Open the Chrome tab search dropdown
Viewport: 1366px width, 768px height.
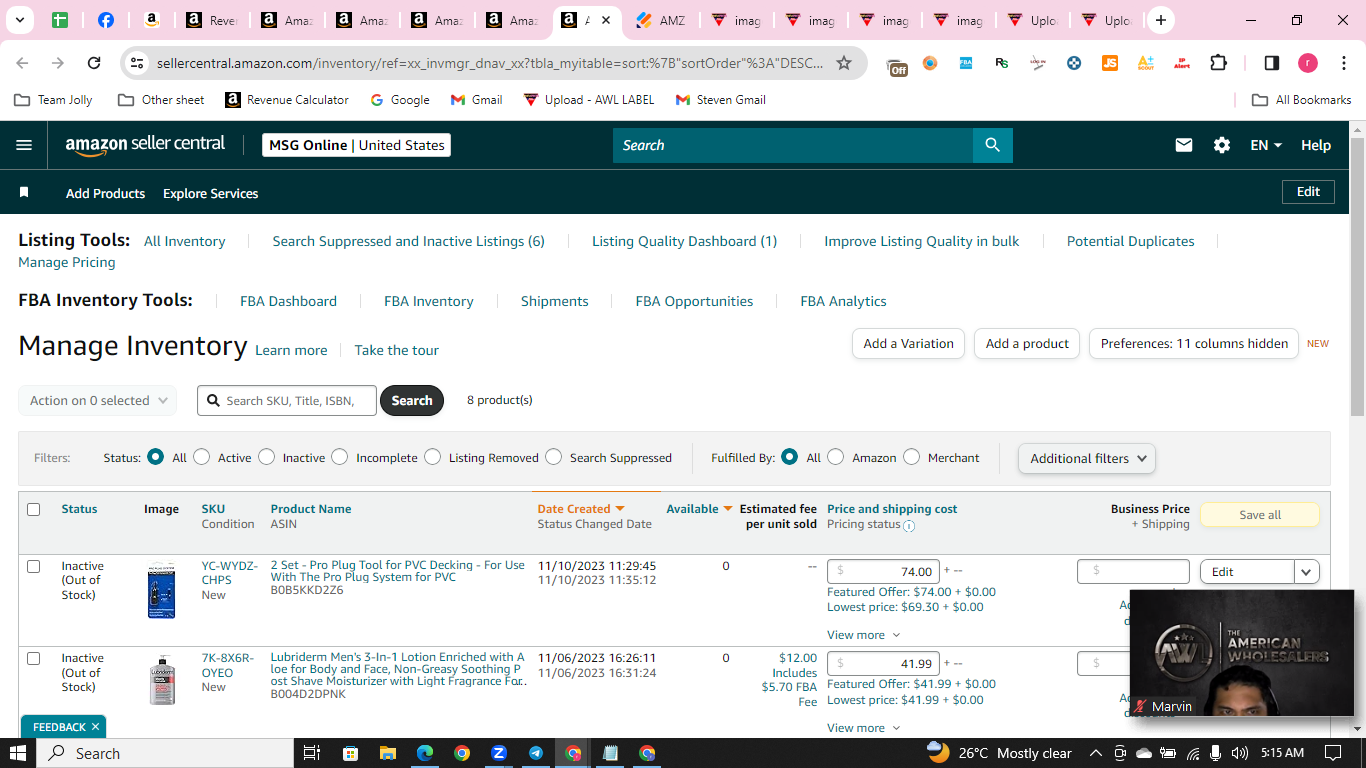point(20,20)
